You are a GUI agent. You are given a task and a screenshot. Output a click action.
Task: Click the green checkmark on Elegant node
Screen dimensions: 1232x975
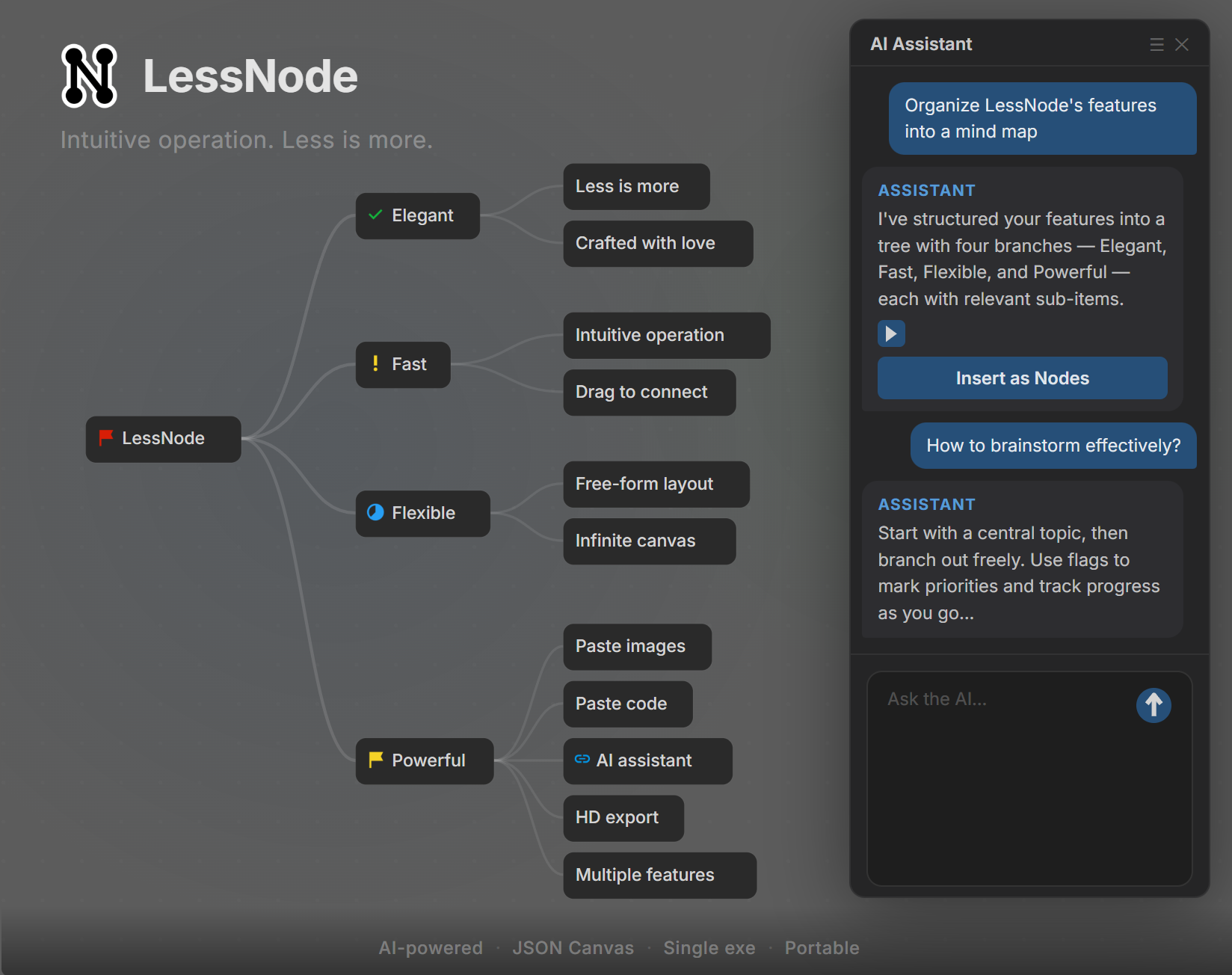point(375,215)
